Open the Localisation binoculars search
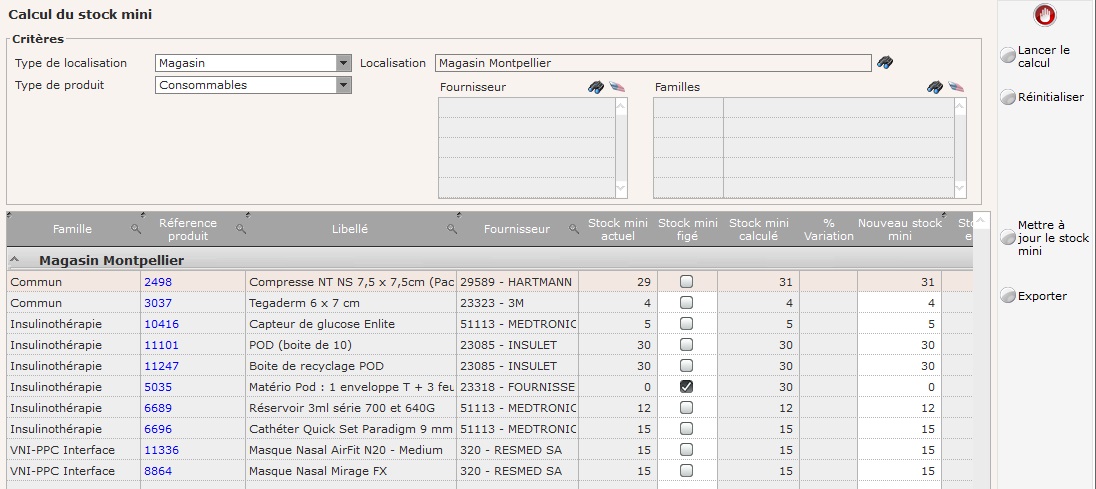 click(885, 62)
